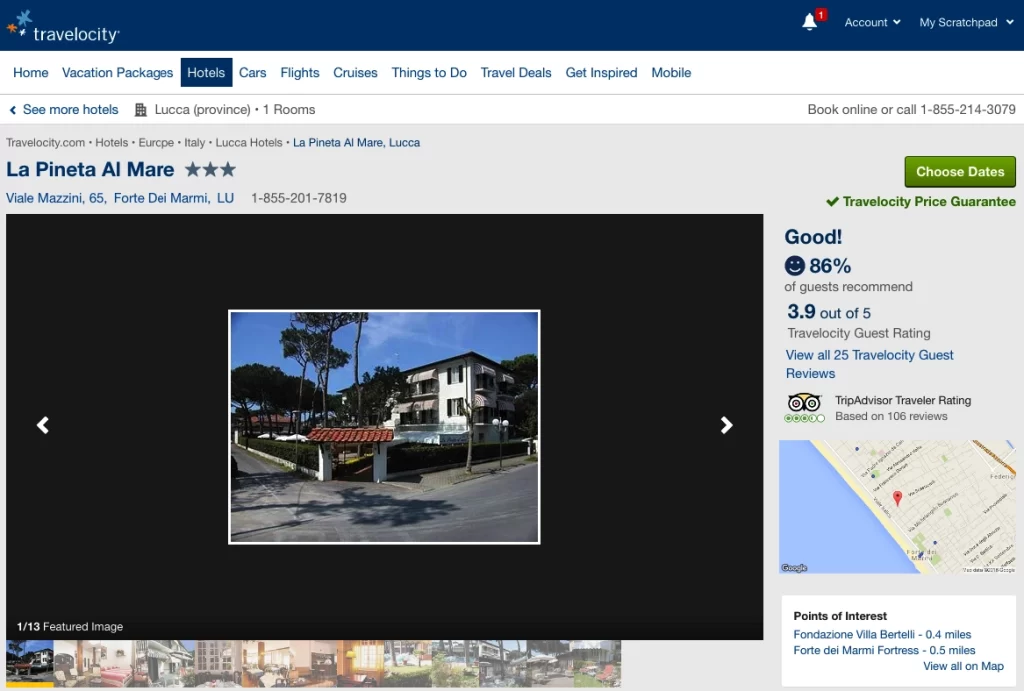Open the Flights tab
Viewport: 1024px width, 691px height.
300,72
